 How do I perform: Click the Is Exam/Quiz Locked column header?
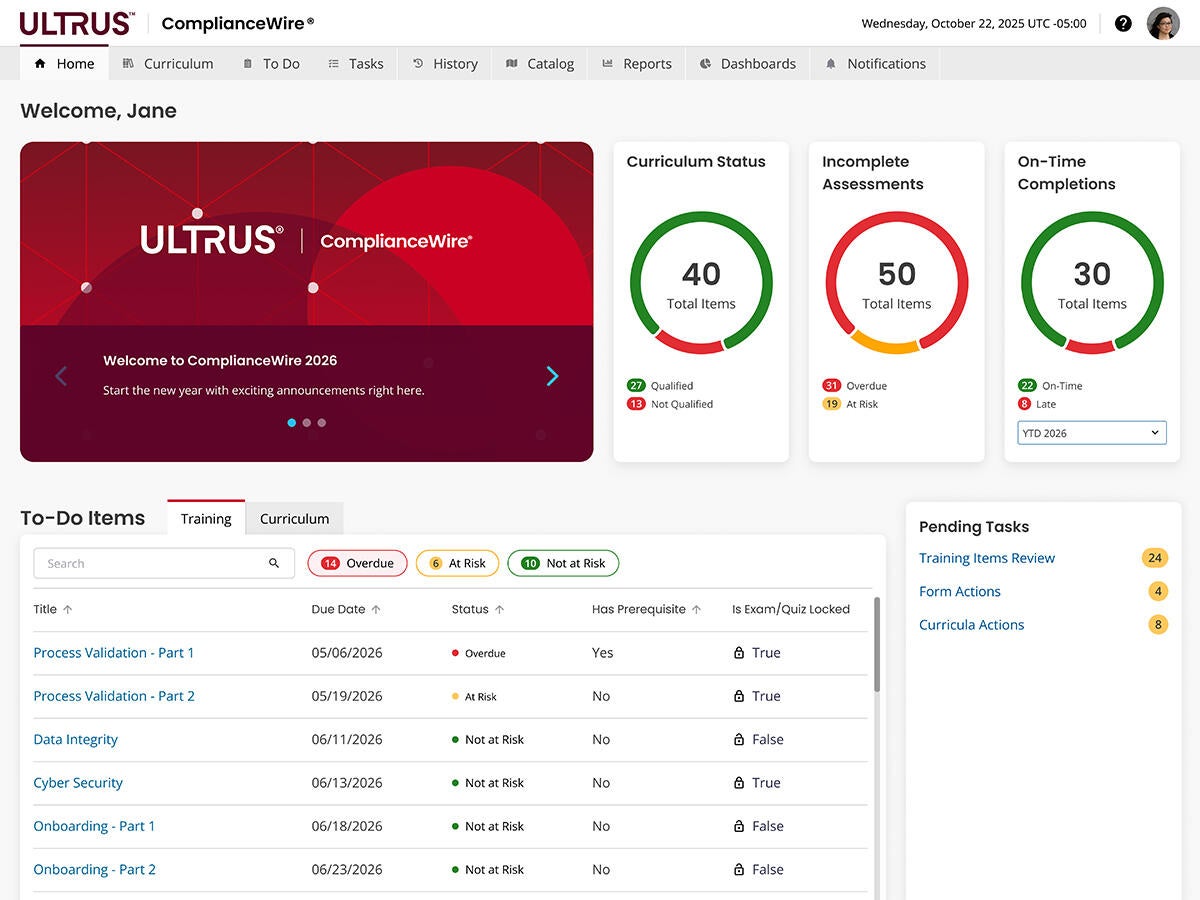(x=791, y=609)
